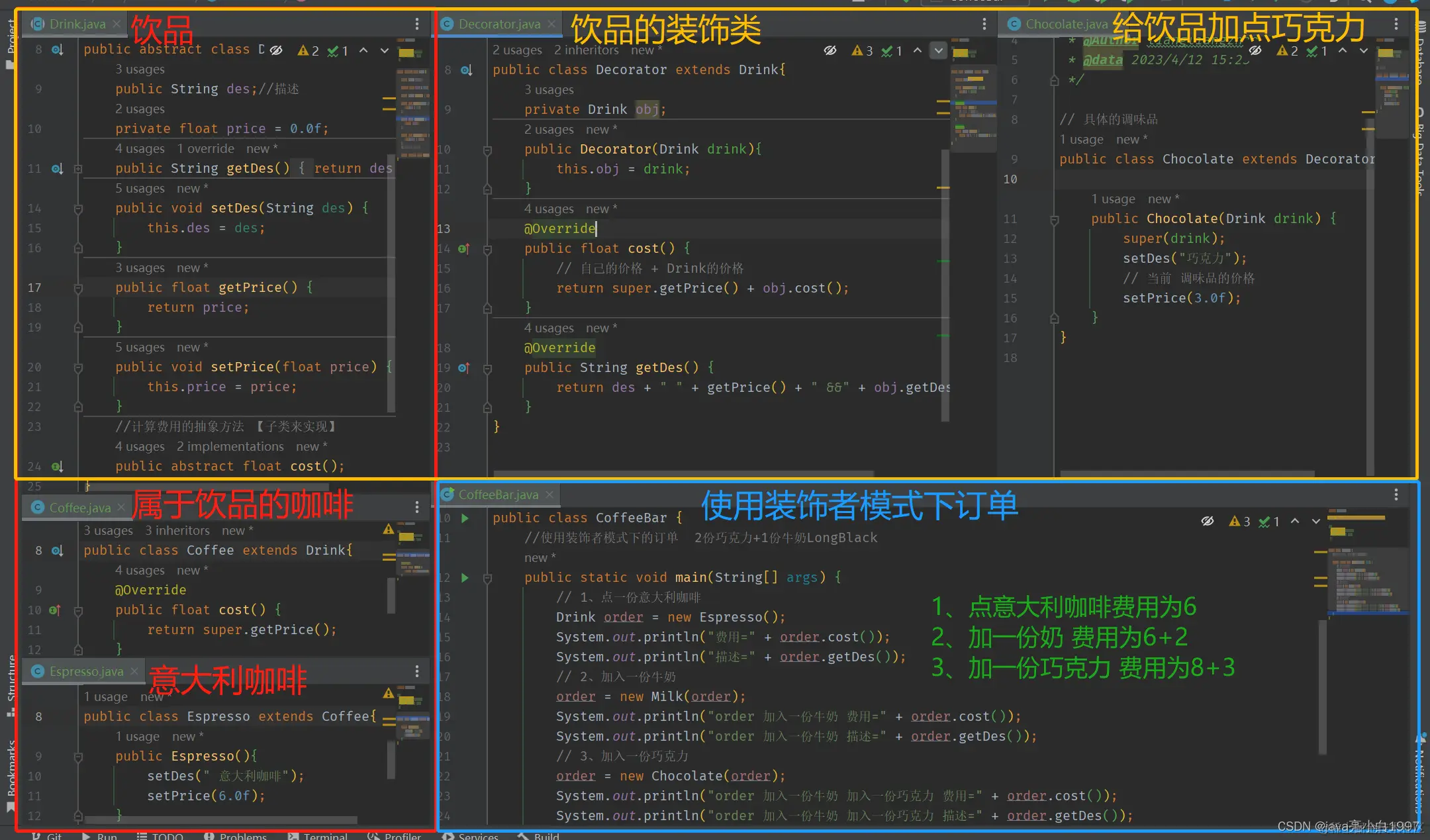Toggle highlight visibility eye icon in Decorator.java widget
This screenshot has height=840, width=1430.
pos(831,50)
